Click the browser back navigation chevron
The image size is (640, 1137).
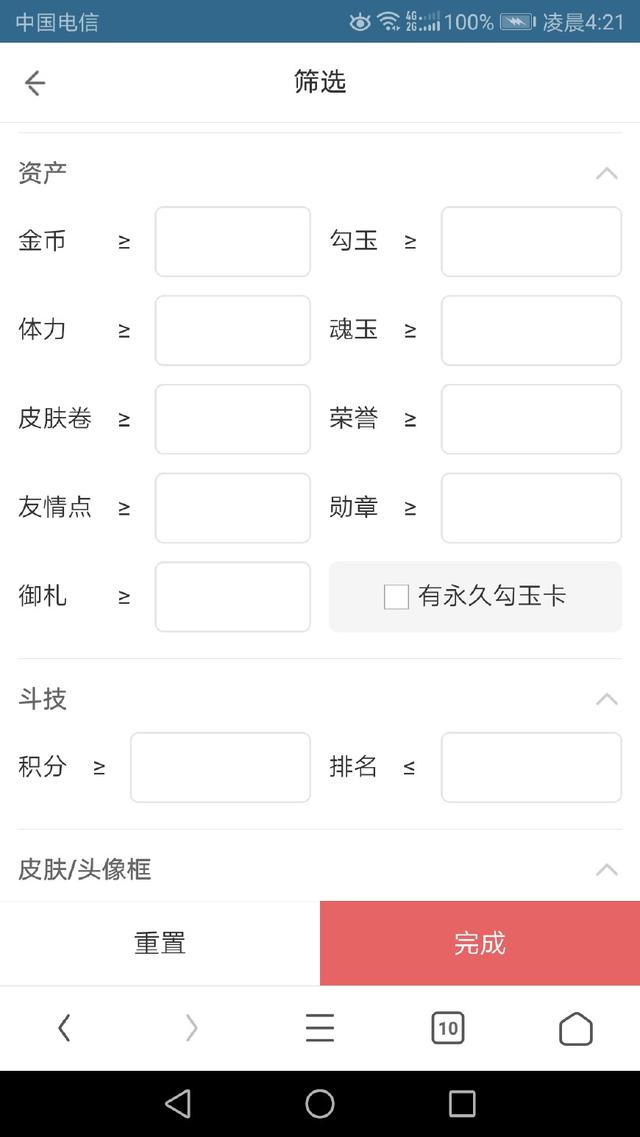click(x=64, y=1027)
